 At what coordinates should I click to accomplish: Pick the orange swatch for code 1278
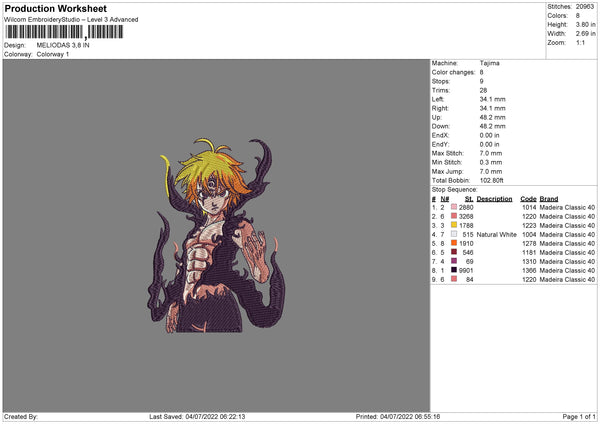[454, 243]
